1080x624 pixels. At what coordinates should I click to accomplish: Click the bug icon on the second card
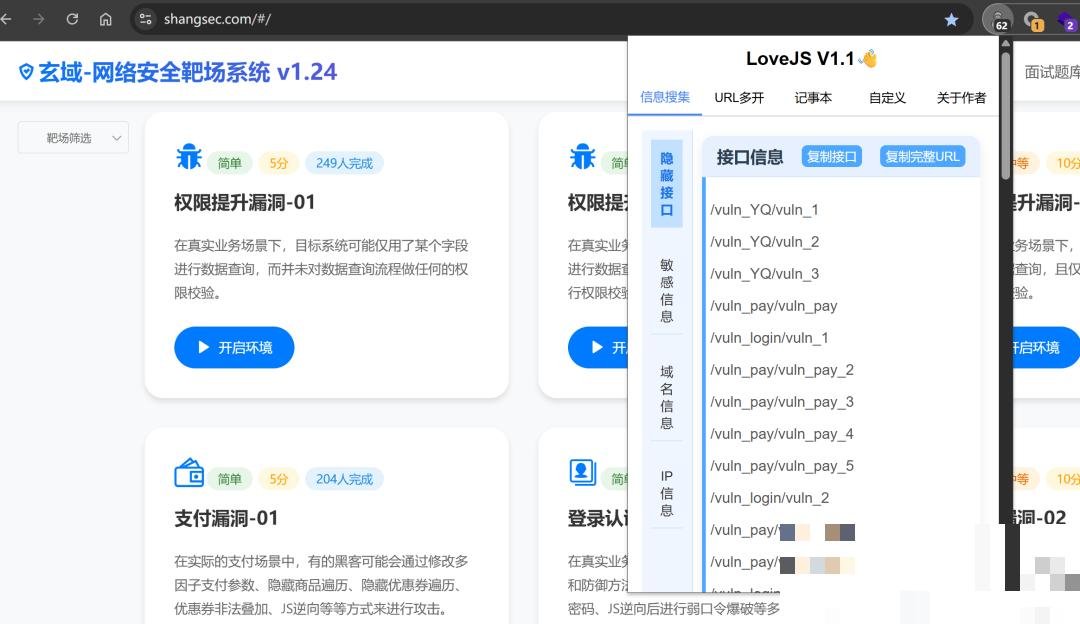click(x=583, y=157)
